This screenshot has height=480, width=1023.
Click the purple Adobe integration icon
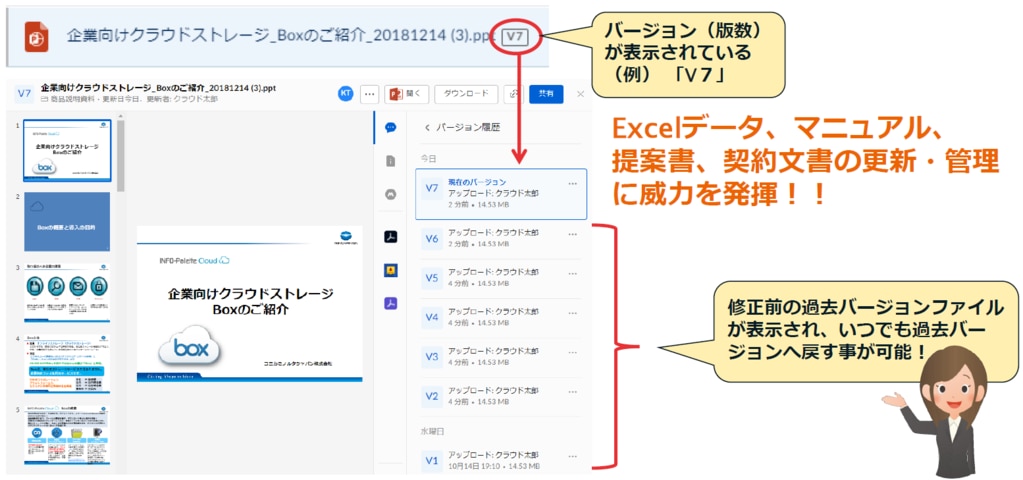tap(391, 303)
